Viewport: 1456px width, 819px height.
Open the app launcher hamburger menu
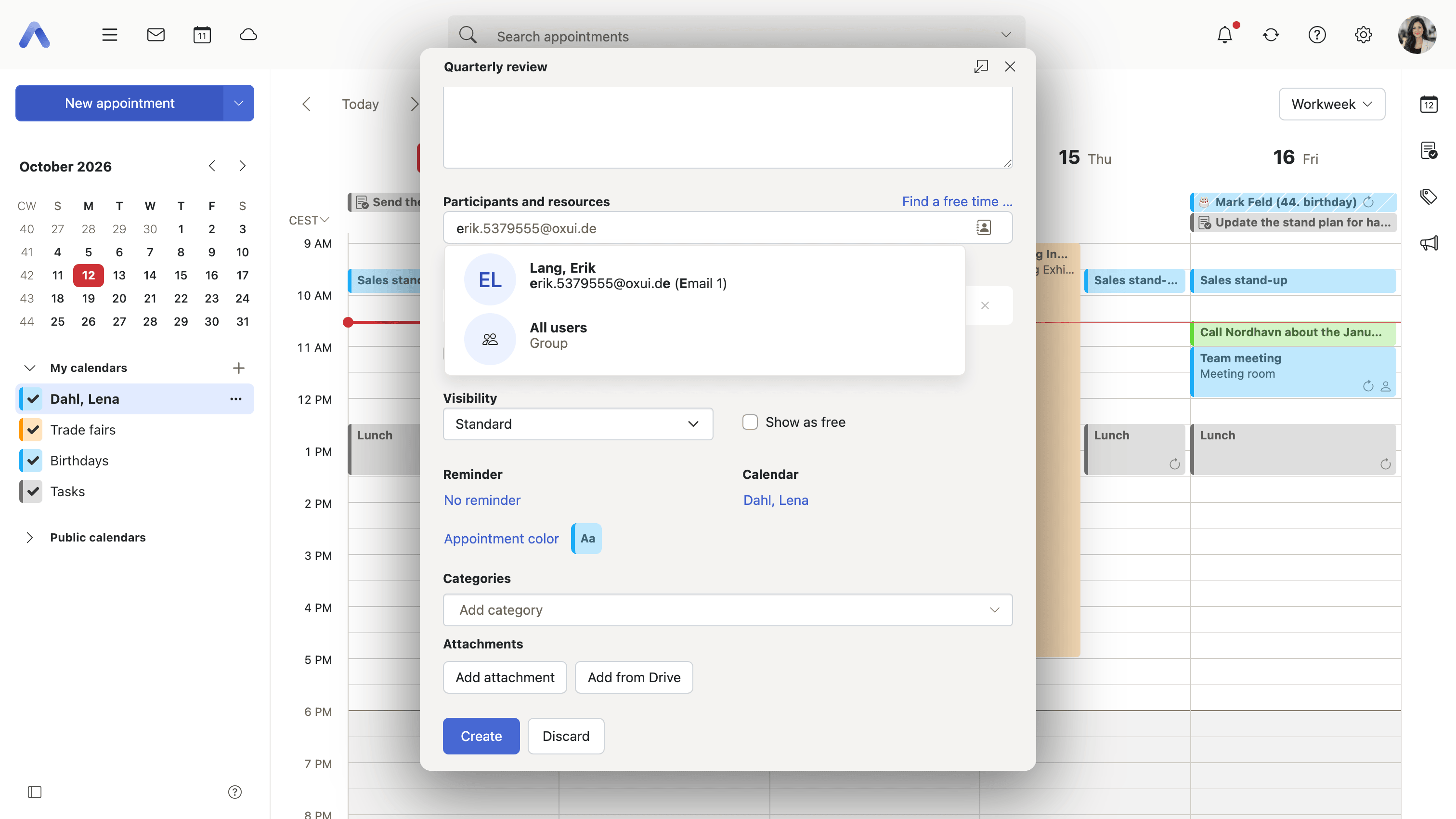(110, 35)
